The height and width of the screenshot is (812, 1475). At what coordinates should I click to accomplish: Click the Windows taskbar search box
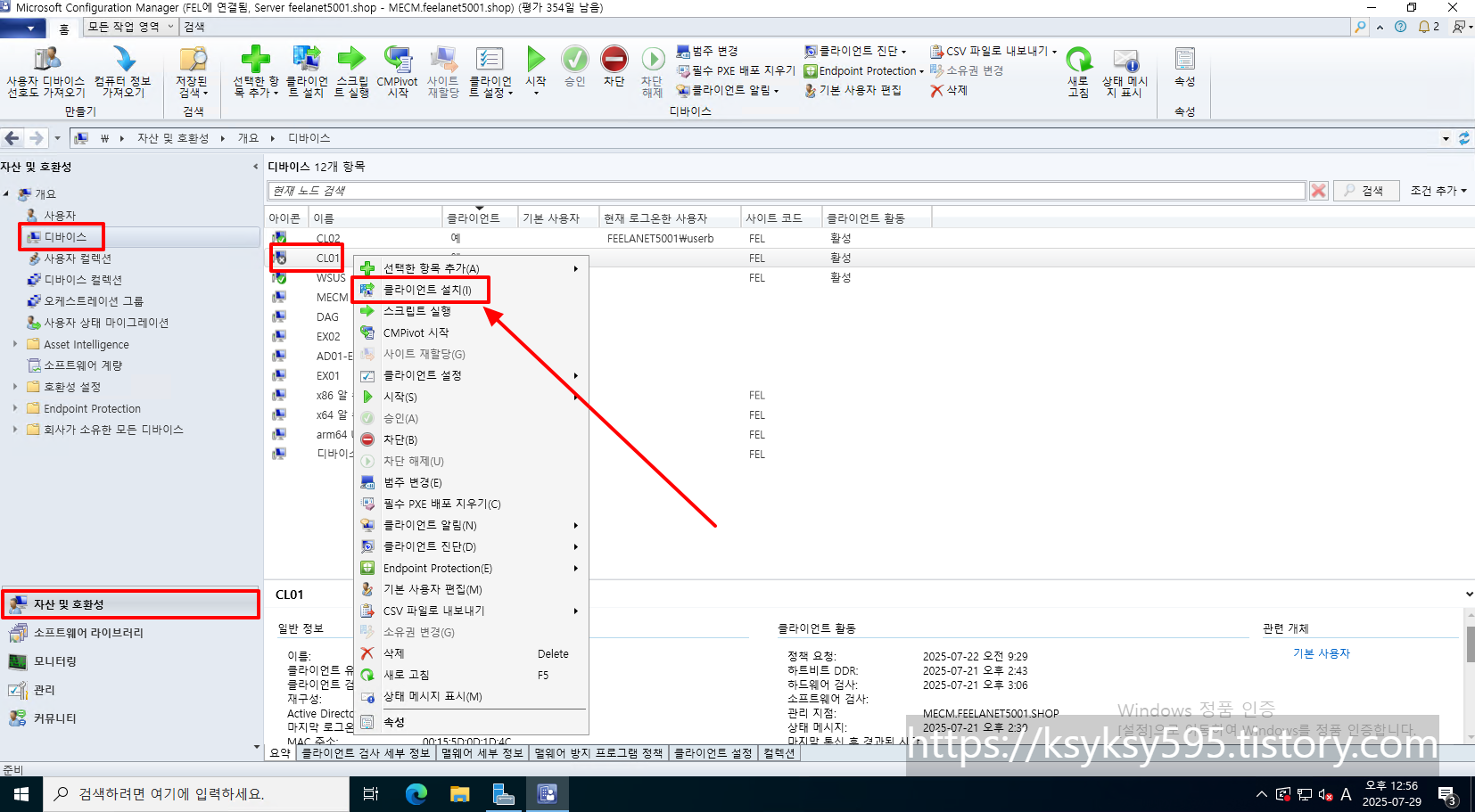[x=196, y=793]
